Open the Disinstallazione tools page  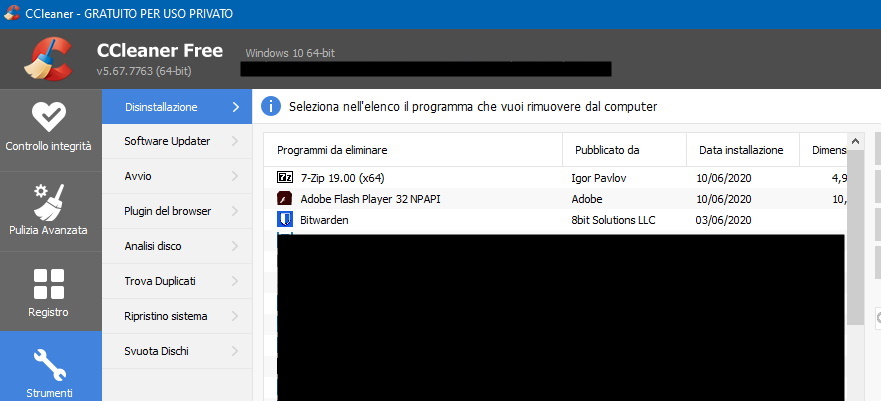(x=177, y=107)
